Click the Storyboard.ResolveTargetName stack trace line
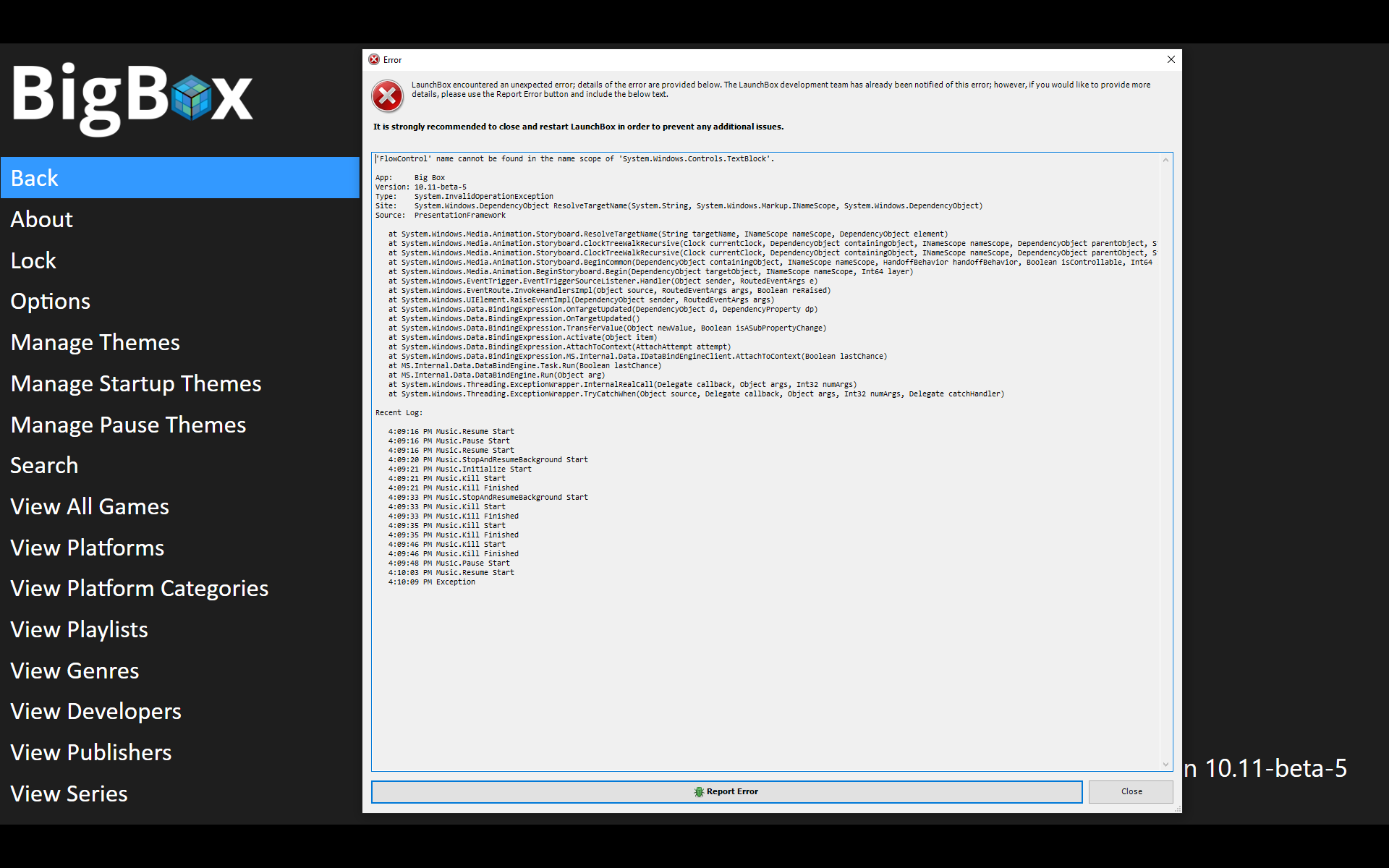Image resolution: width=1389 pixels, height=868 pixels. pyautogui.click(x=667, y=234)
